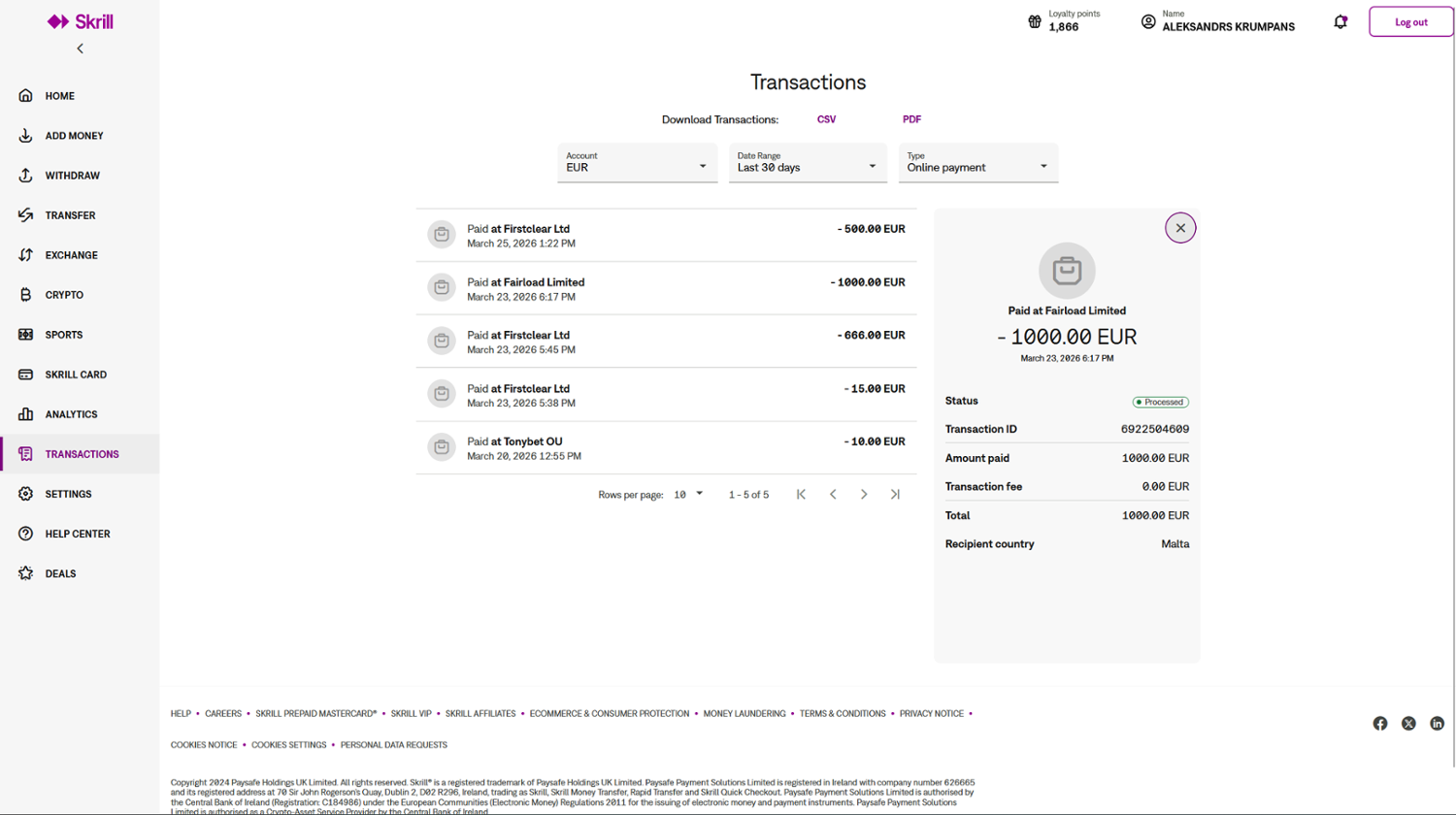Select Transactions in the sidebar
This screenshot has width=1456, height=815.
80,454
